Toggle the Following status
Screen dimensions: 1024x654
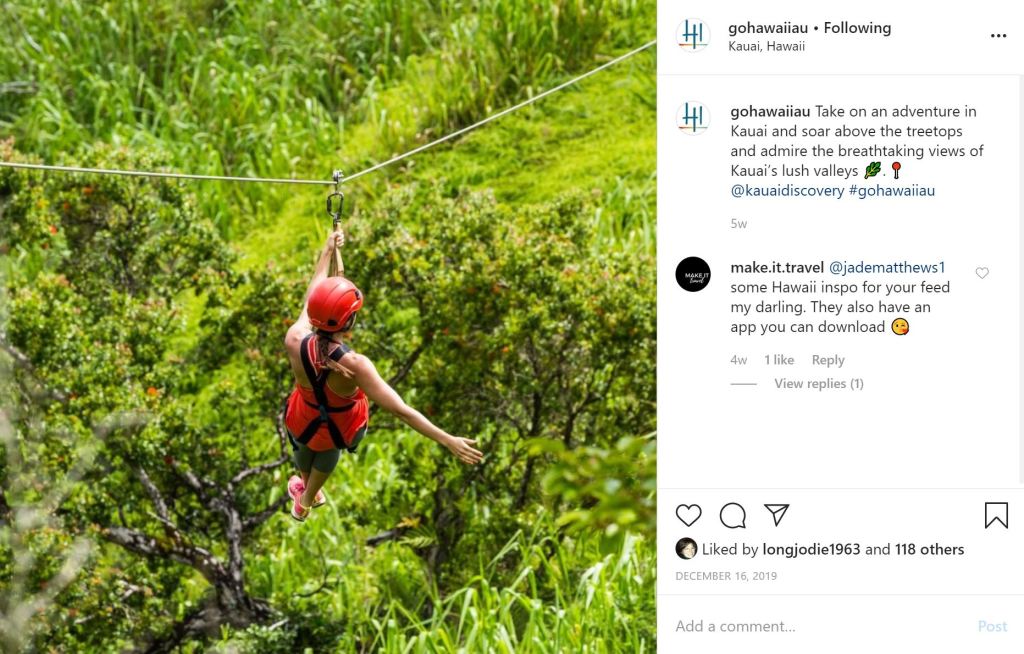[857, 28]
